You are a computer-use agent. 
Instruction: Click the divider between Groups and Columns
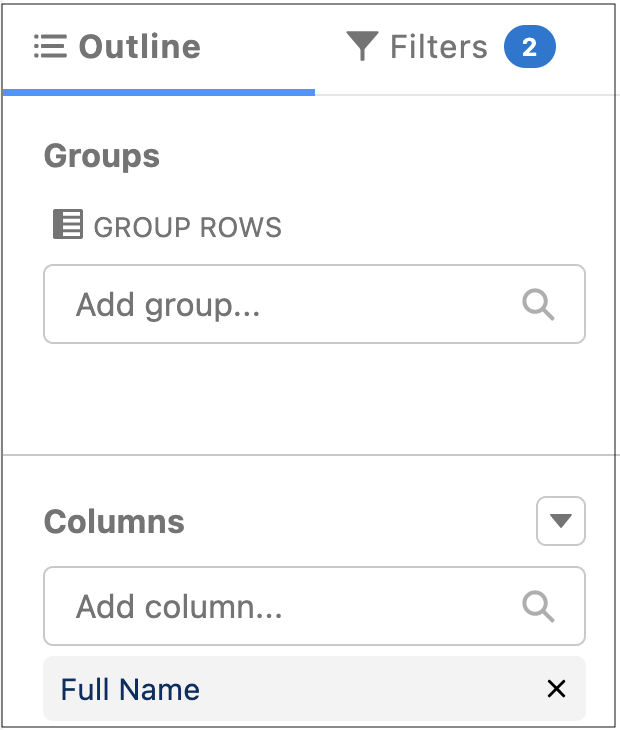click(311, 454)
